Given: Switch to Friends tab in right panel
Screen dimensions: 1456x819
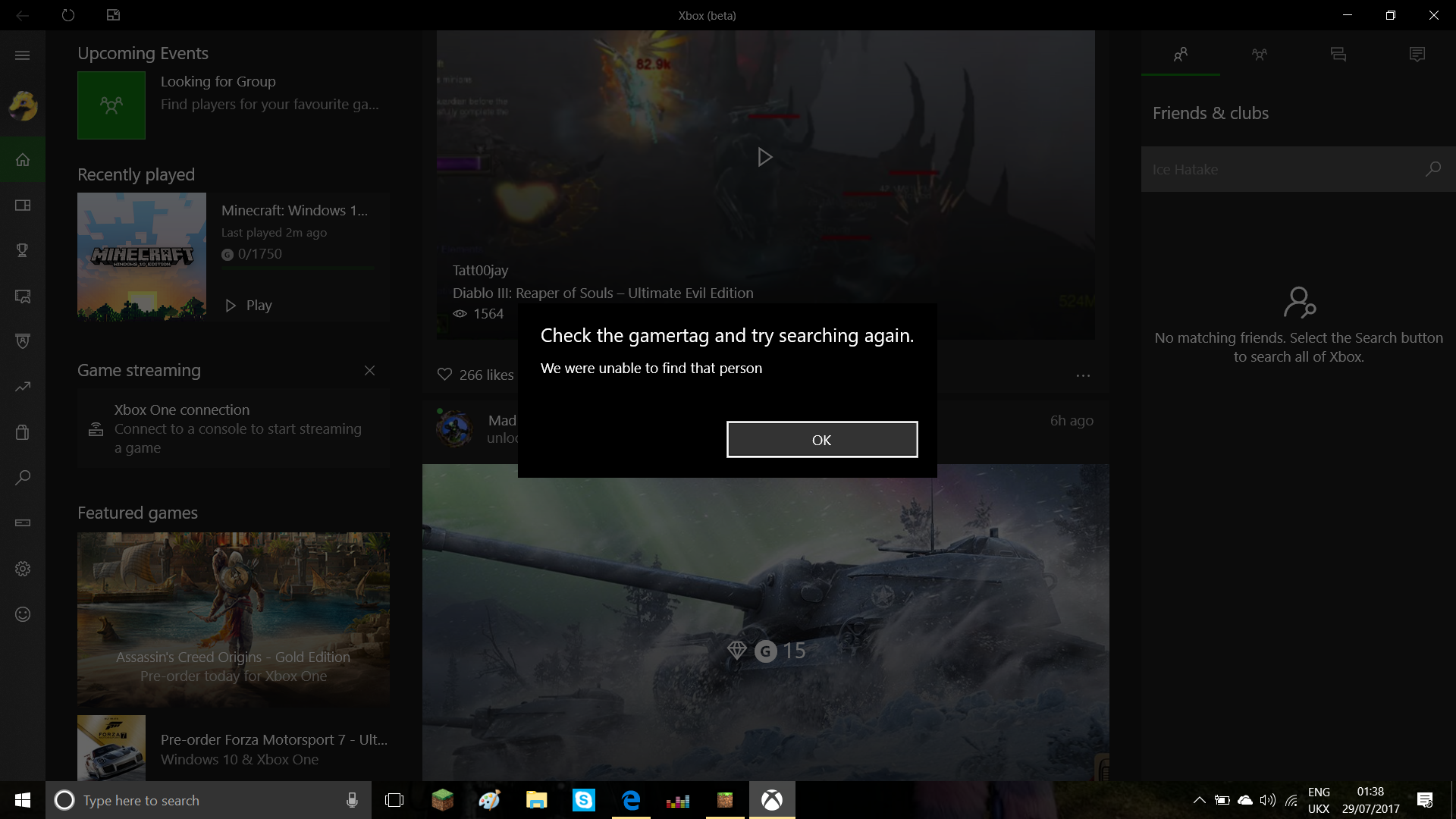Looking at the screenshot, I should coord(1181,55).
